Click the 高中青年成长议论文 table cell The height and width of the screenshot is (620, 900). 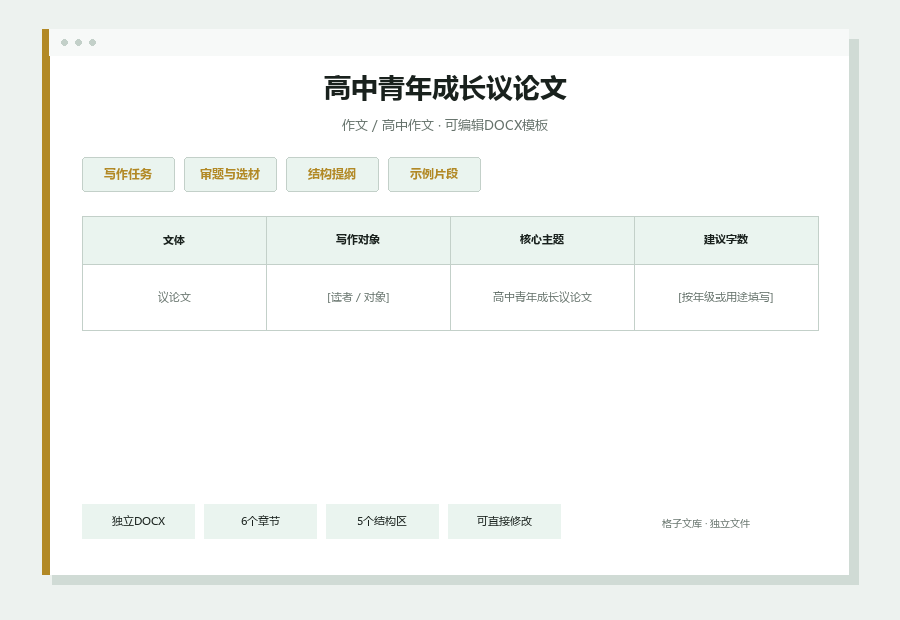[542, 297]
